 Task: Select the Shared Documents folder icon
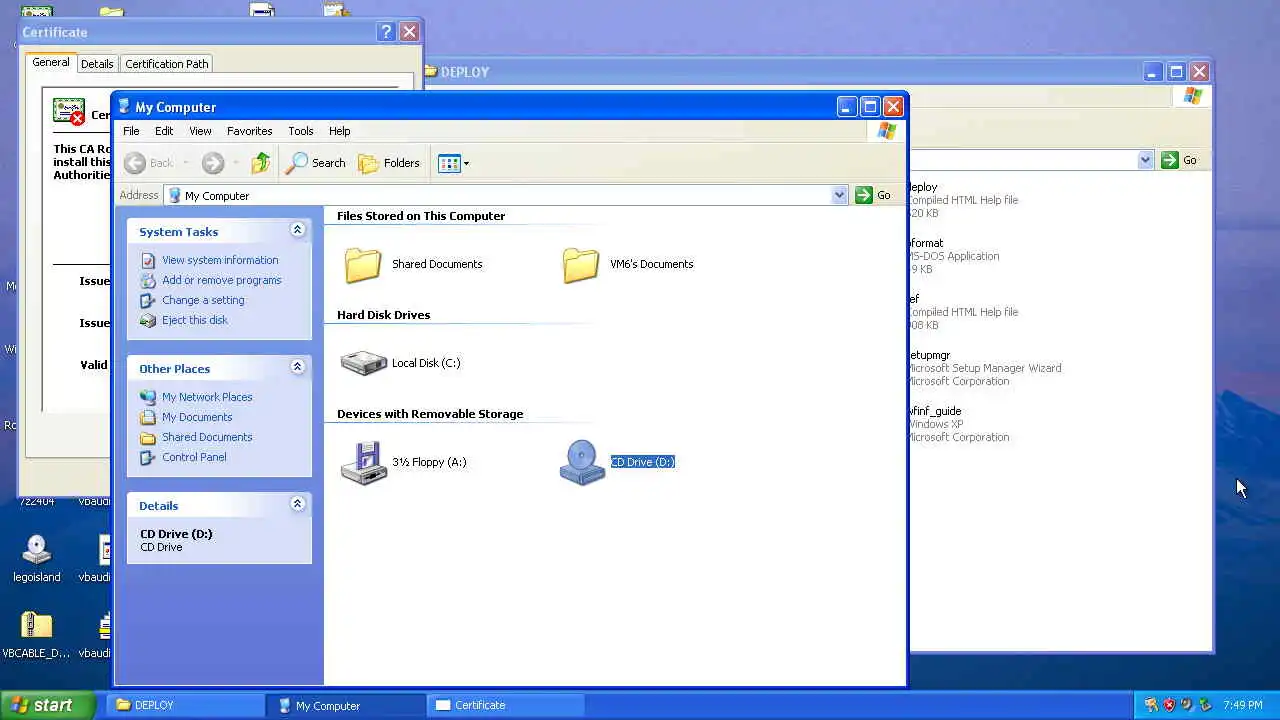[363, 264]
